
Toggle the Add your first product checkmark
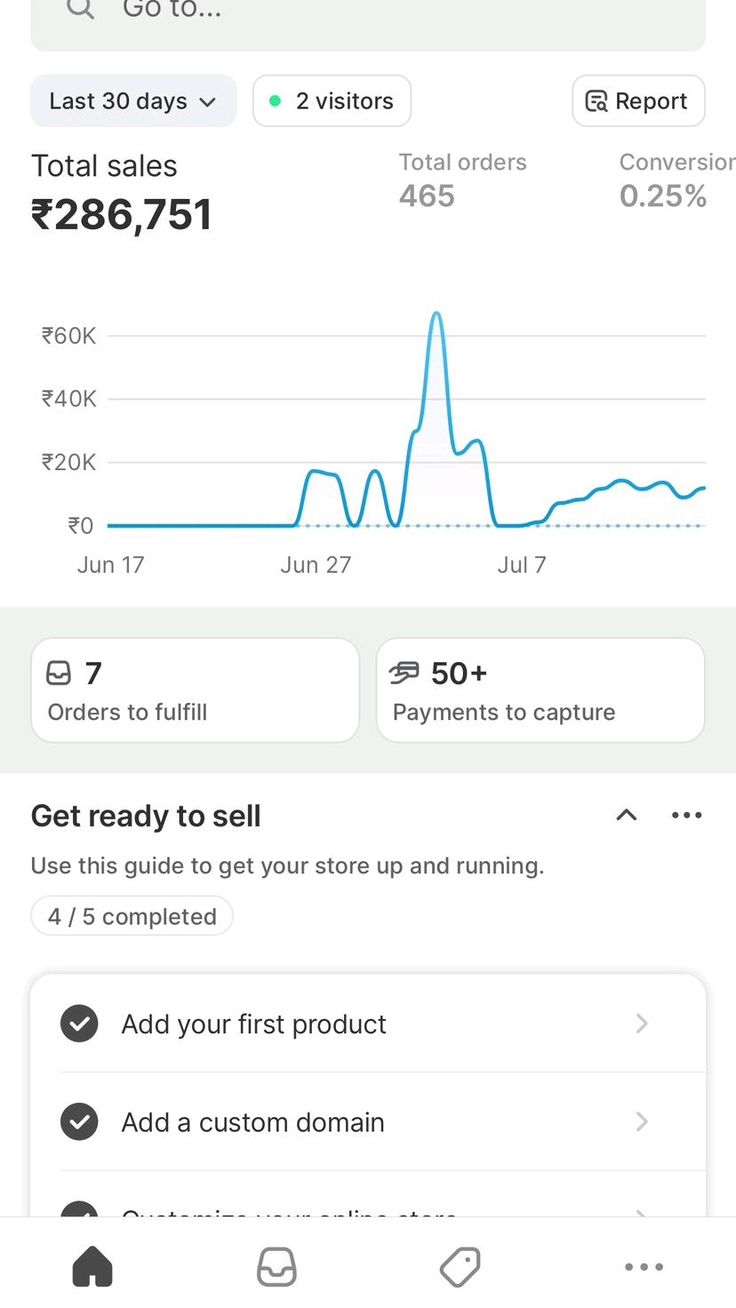click(79, 1024)
